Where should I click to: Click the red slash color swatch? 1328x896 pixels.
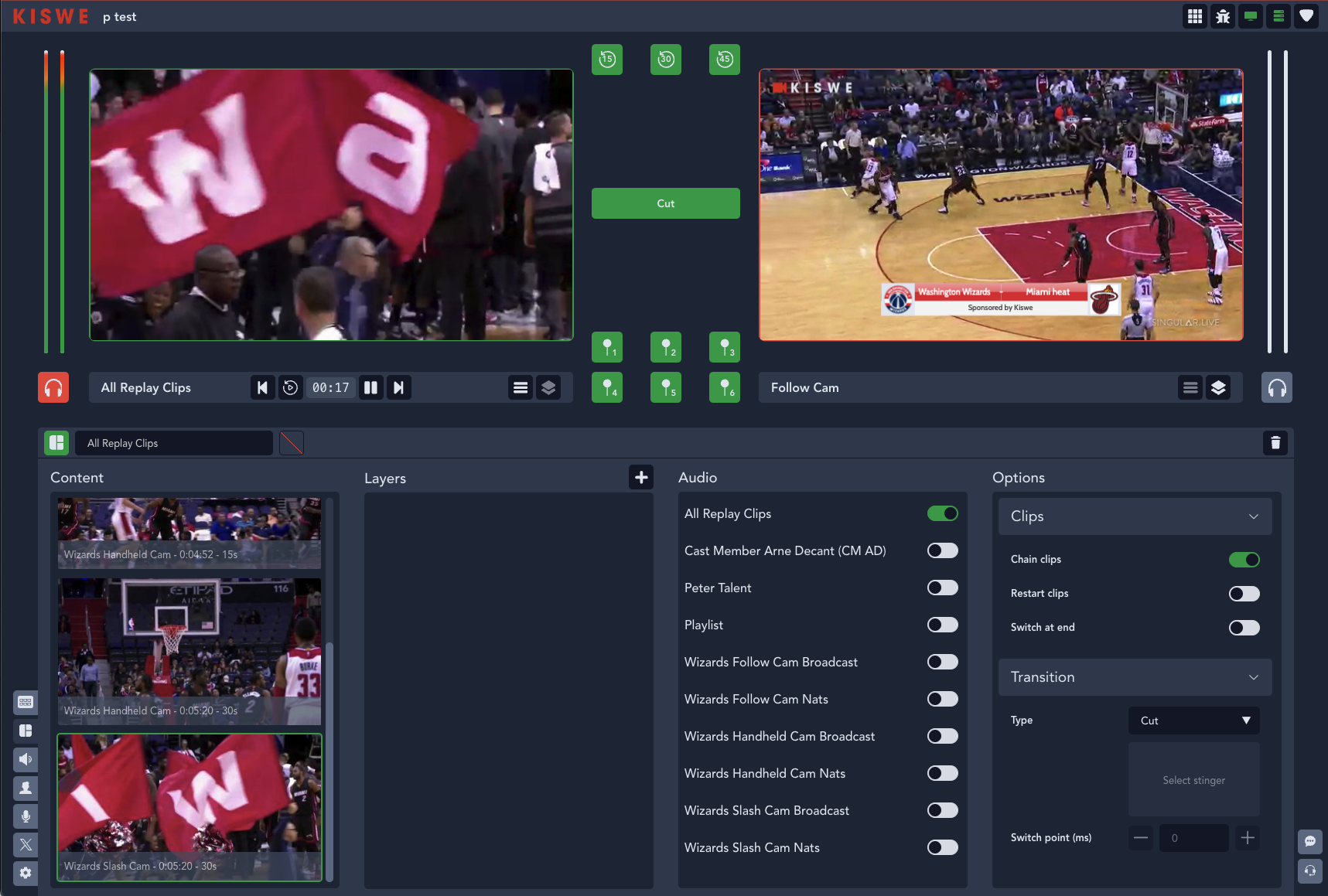tap(292, 443)
